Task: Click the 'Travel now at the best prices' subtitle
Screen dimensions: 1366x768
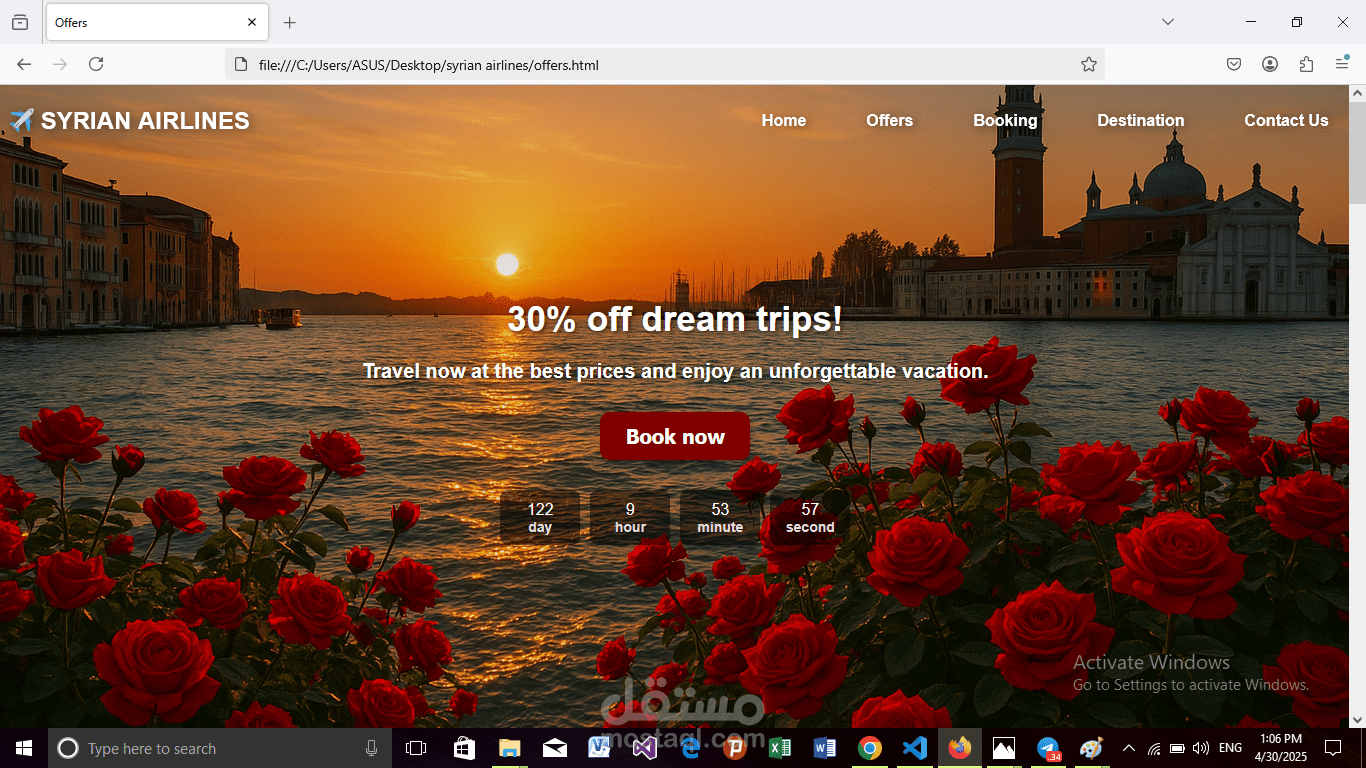Action: click(x=675, y=371)
